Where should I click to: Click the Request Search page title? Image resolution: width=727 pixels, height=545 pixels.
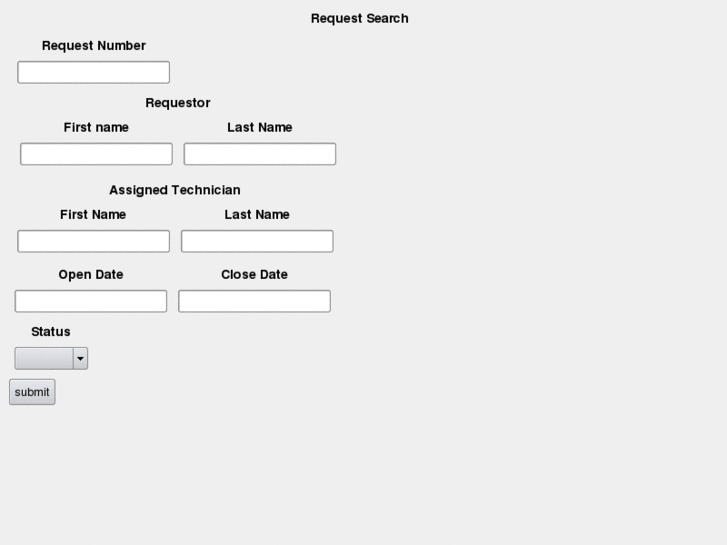[x=359, y=18]
